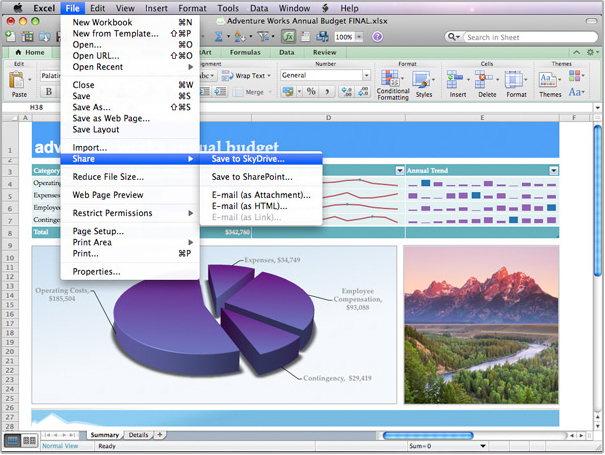Select E-mail (as Attachment) option
The height and width of the screenshot is (455, 605).
[x=261, y=195]
